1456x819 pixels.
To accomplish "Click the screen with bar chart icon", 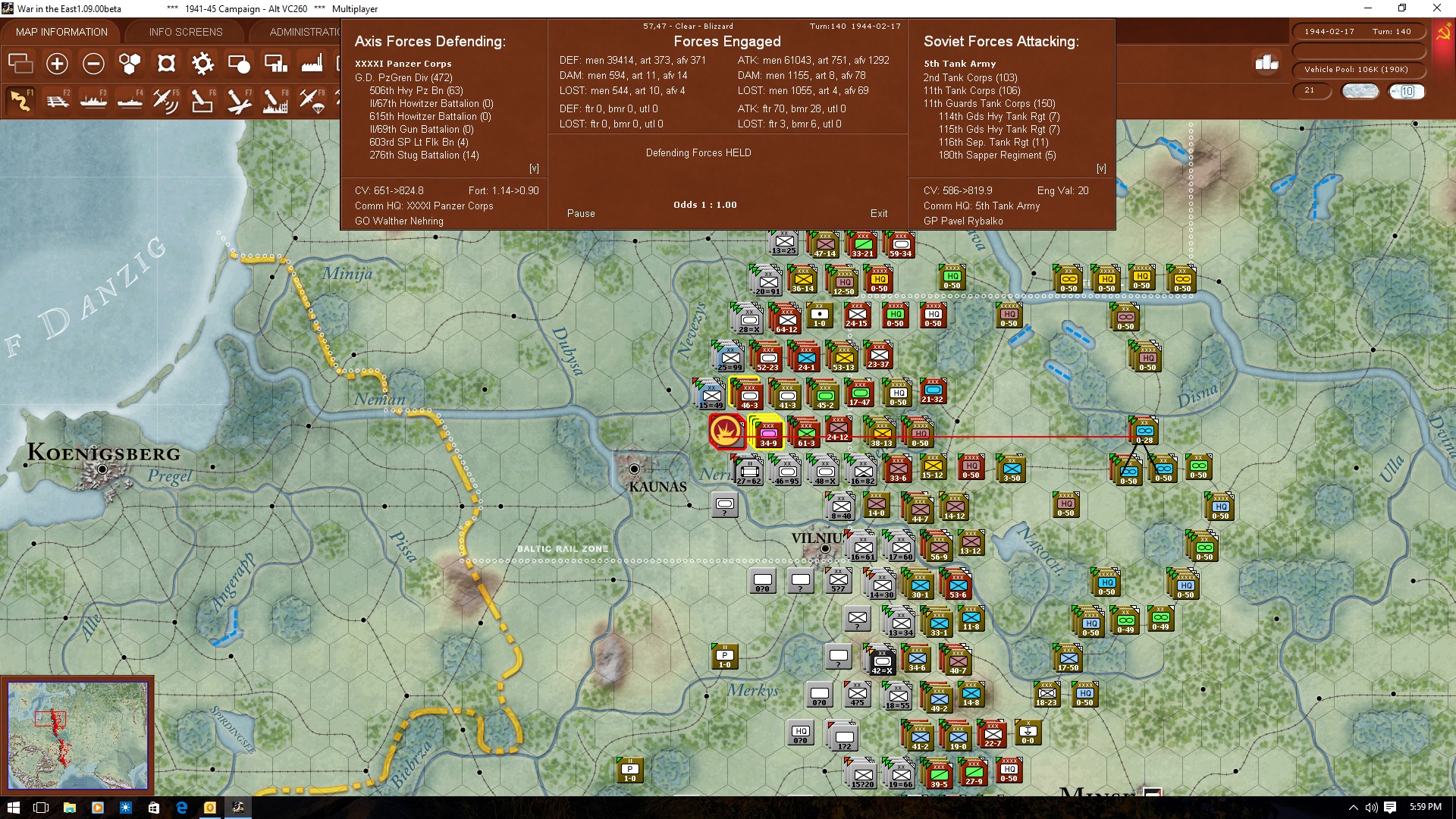I will pyautogui.click(x=275, y=64).
